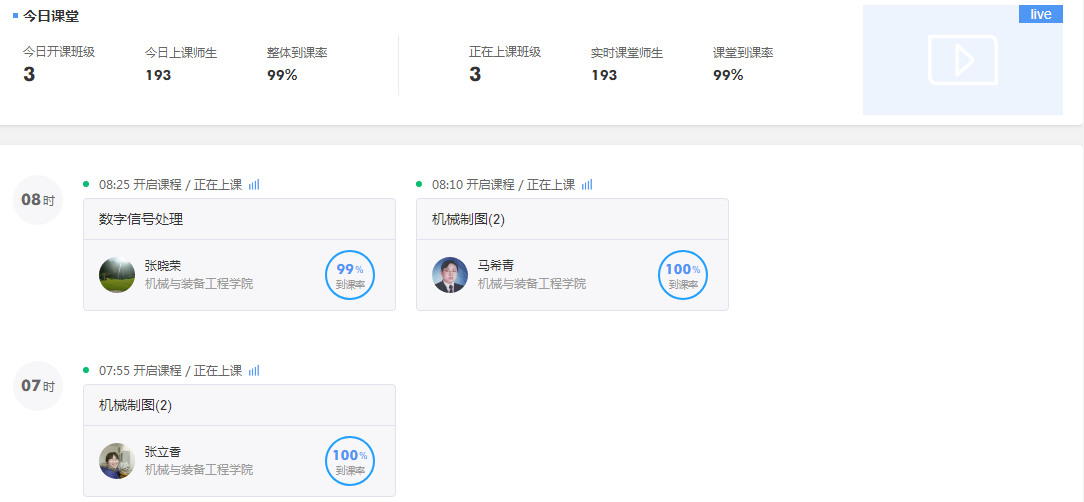Click 张晓荣 teacher avatar

click(x=117, y=275)
